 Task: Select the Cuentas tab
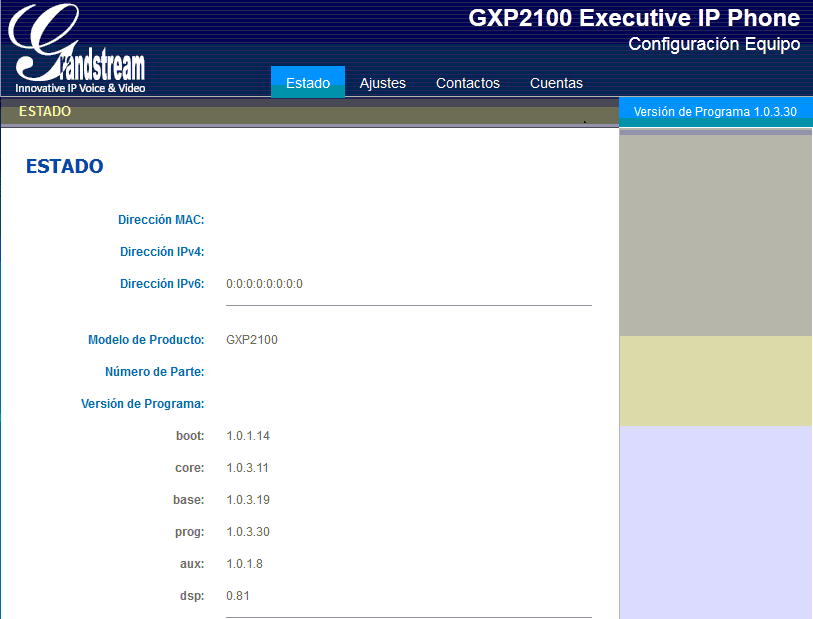click(556, 83)
